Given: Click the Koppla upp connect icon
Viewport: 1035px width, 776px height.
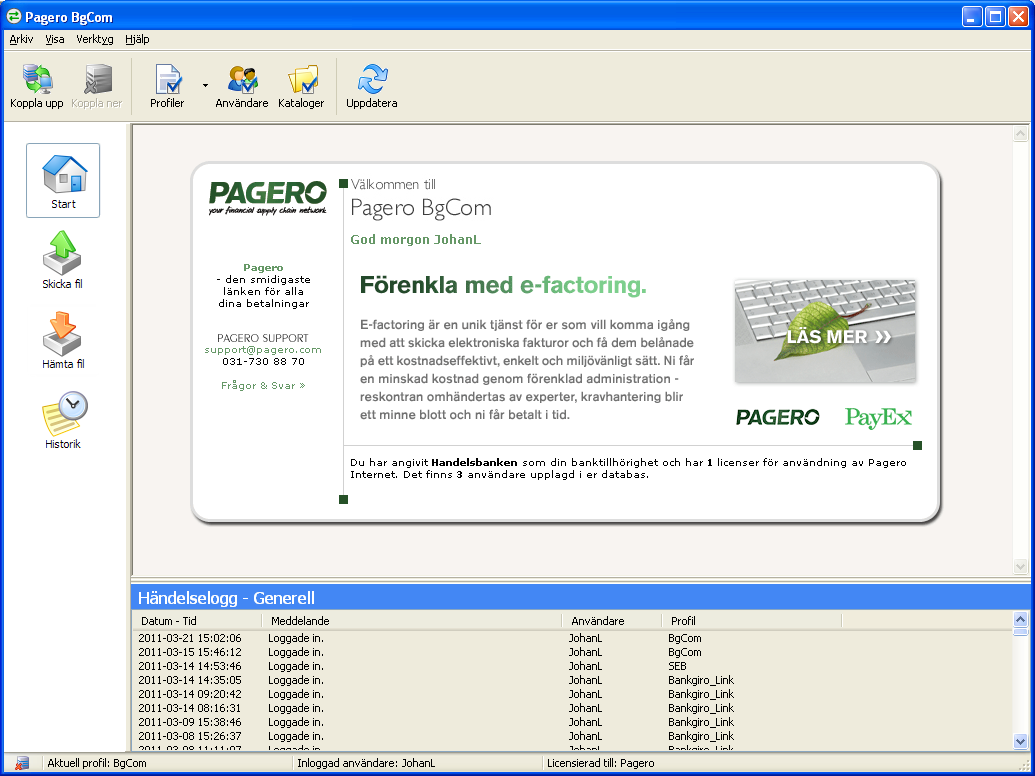Looking at the screenshot, I should click(37, 79).
